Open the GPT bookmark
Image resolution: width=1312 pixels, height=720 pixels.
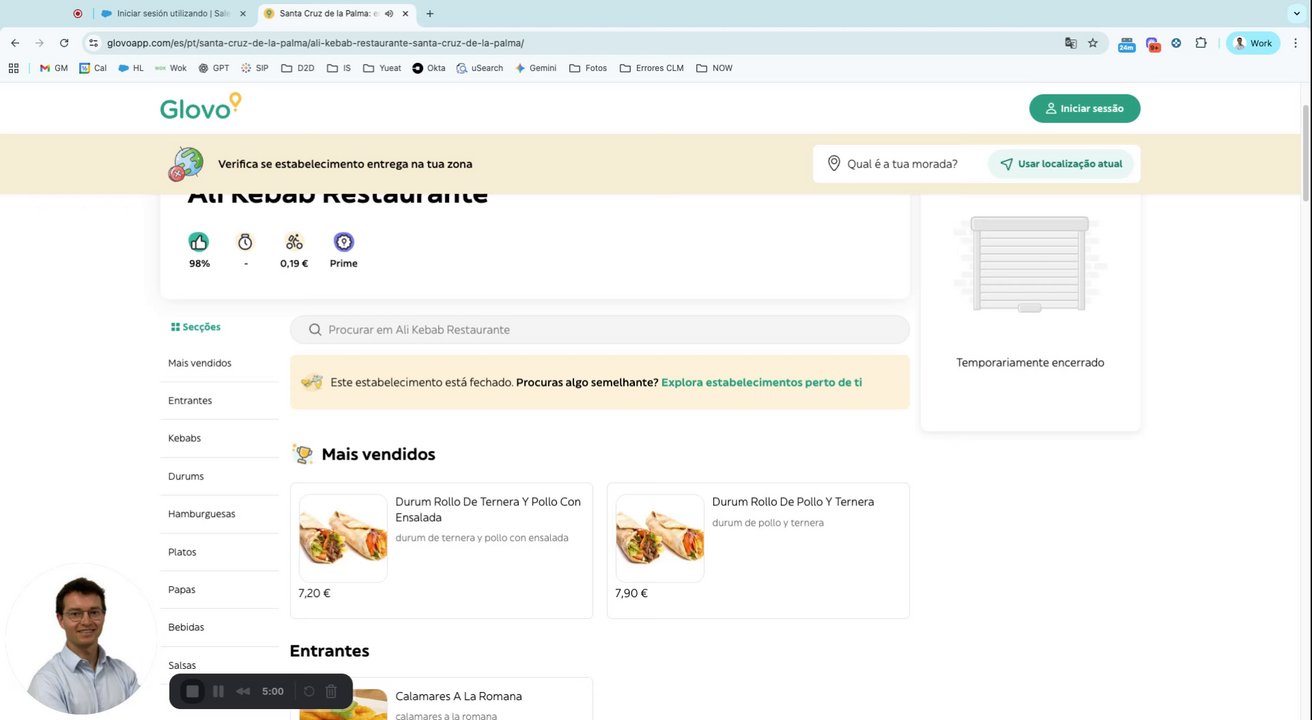coord(214,68)
